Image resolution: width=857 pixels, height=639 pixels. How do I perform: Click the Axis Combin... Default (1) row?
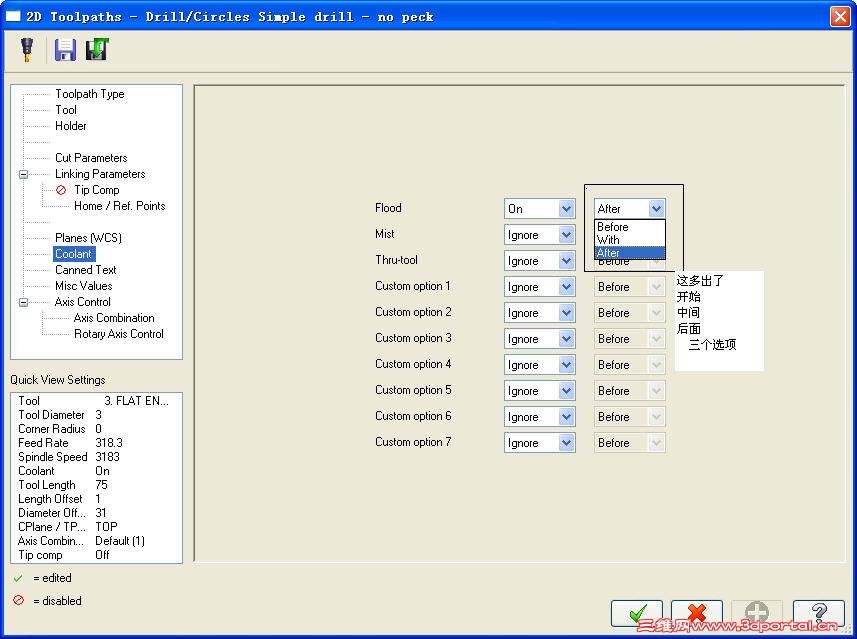point(96,541)
